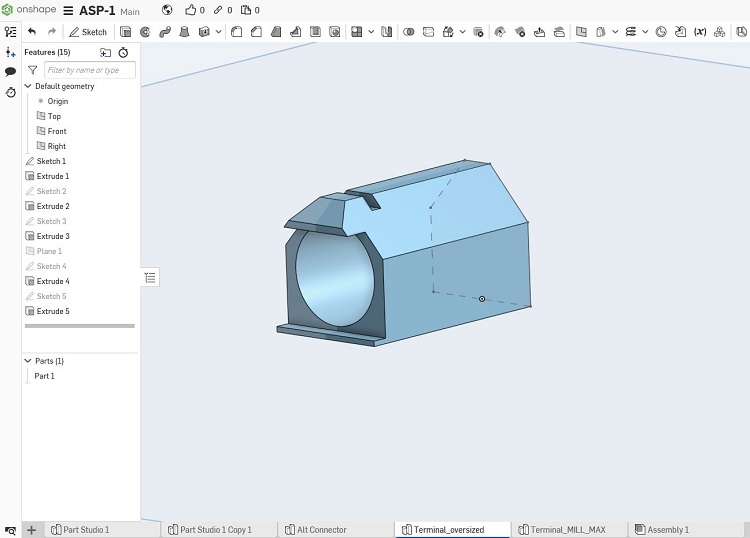Select the Right plane
Viewport: 750px width, 538px height.
[x=56, y=146]
